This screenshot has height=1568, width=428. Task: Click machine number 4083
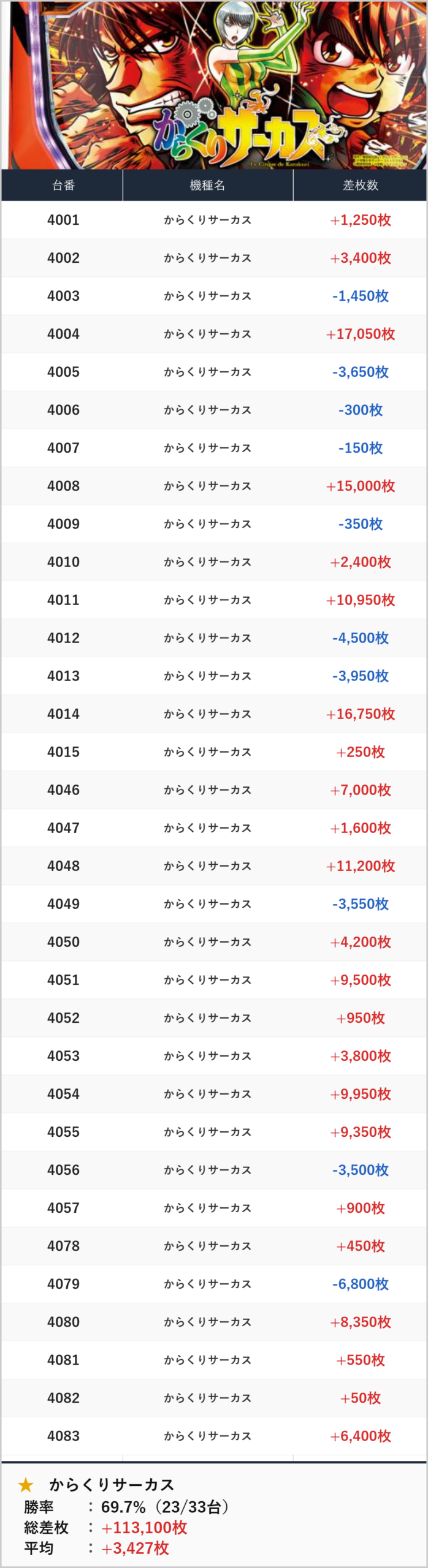tap(63, 1436)
